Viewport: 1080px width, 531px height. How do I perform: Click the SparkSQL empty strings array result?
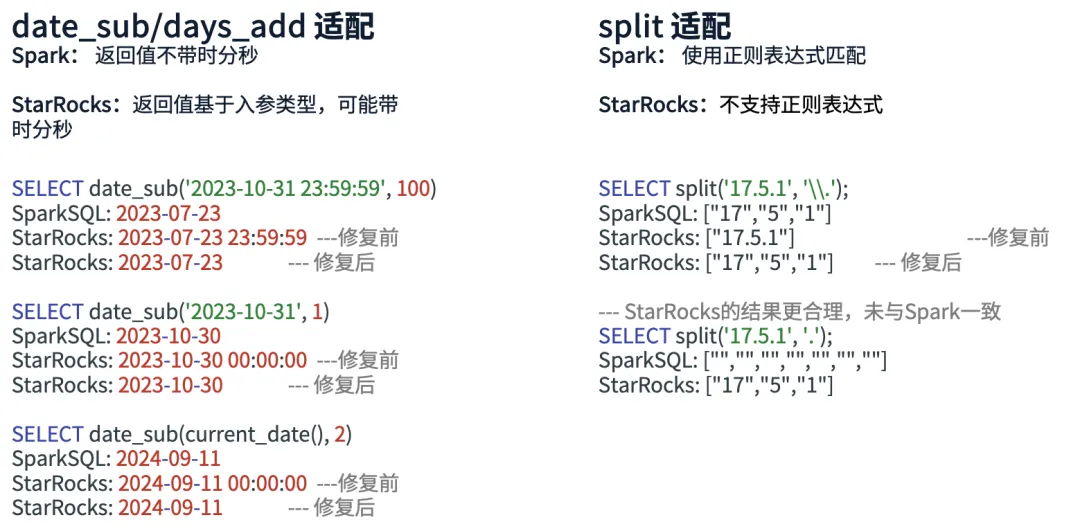pyautogui.click(x=742, y=360)
